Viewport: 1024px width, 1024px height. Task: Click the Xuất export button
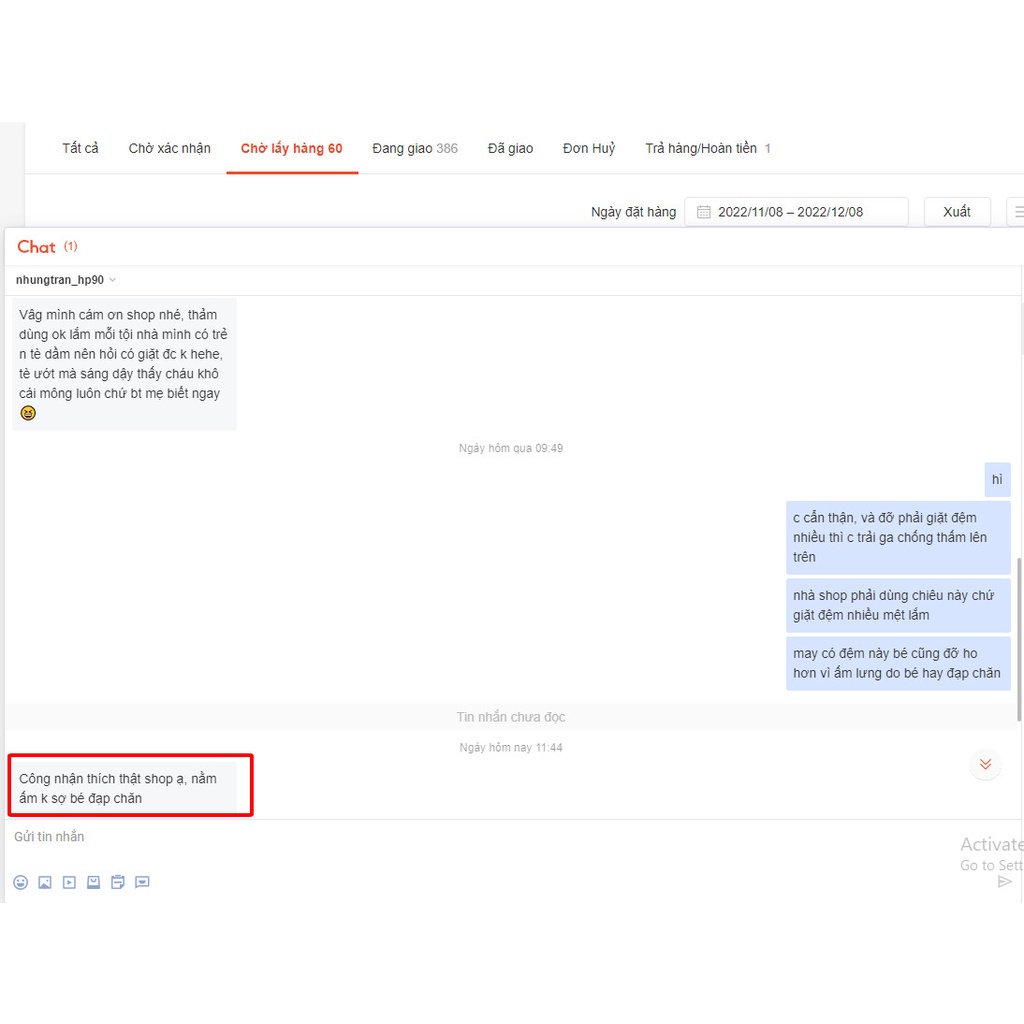click(x=957, y=212)
